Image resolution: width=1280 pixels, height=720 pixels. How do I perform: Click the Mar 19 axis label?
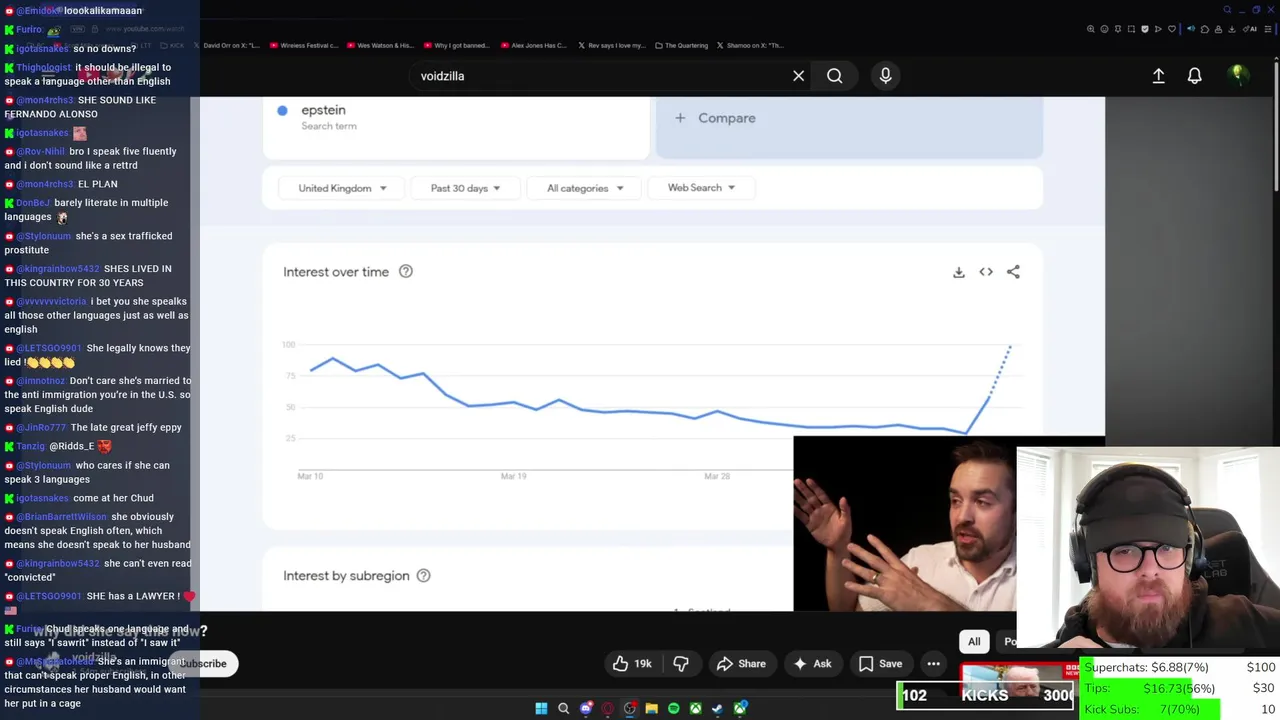click(513, 476)
